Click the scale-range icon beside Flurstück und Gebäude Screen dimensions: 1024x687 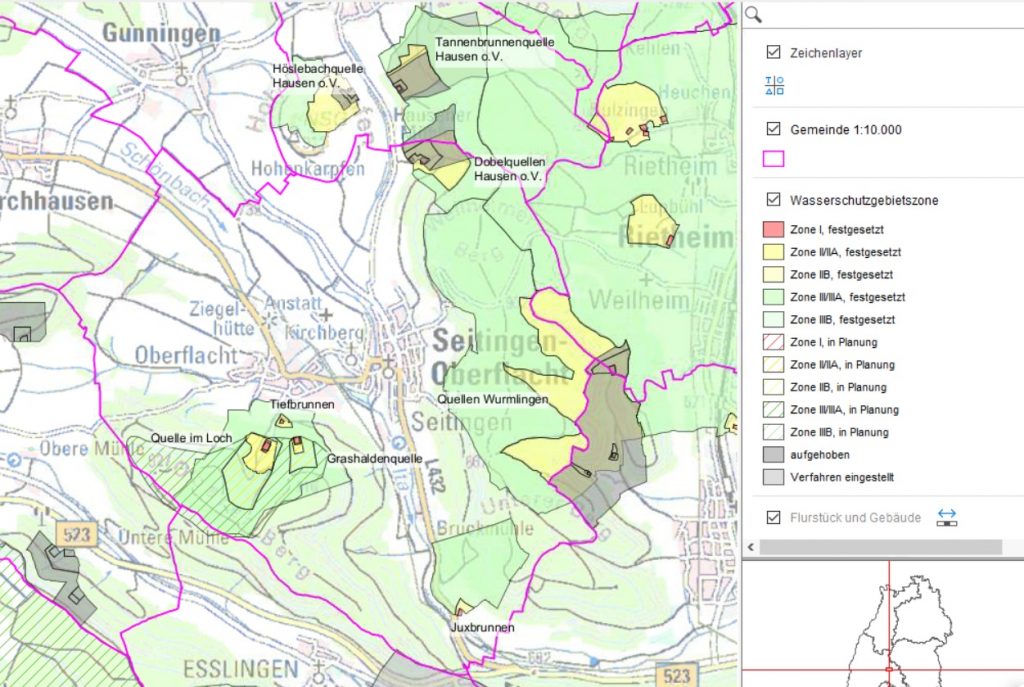(x=946, y=517)
